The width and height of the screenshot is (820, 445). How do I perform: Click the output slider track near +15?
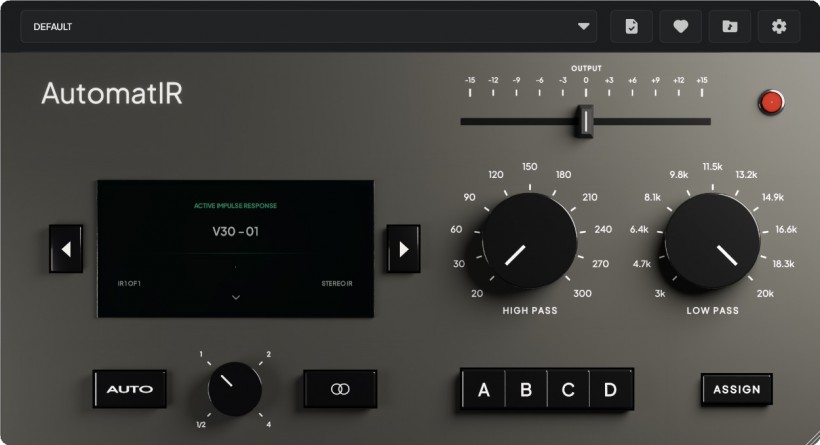click(702, 121)
